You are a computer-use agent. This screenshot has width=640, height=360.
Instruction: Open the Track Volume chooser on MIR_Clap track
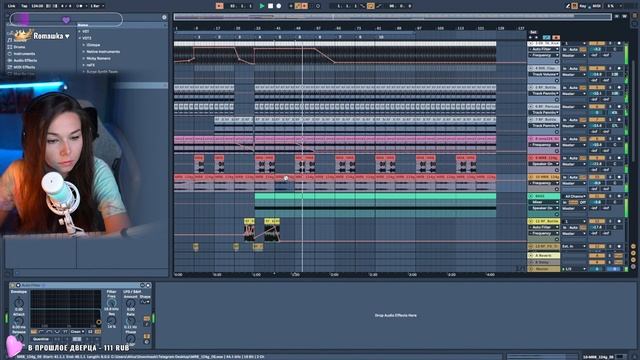(544, 74)
